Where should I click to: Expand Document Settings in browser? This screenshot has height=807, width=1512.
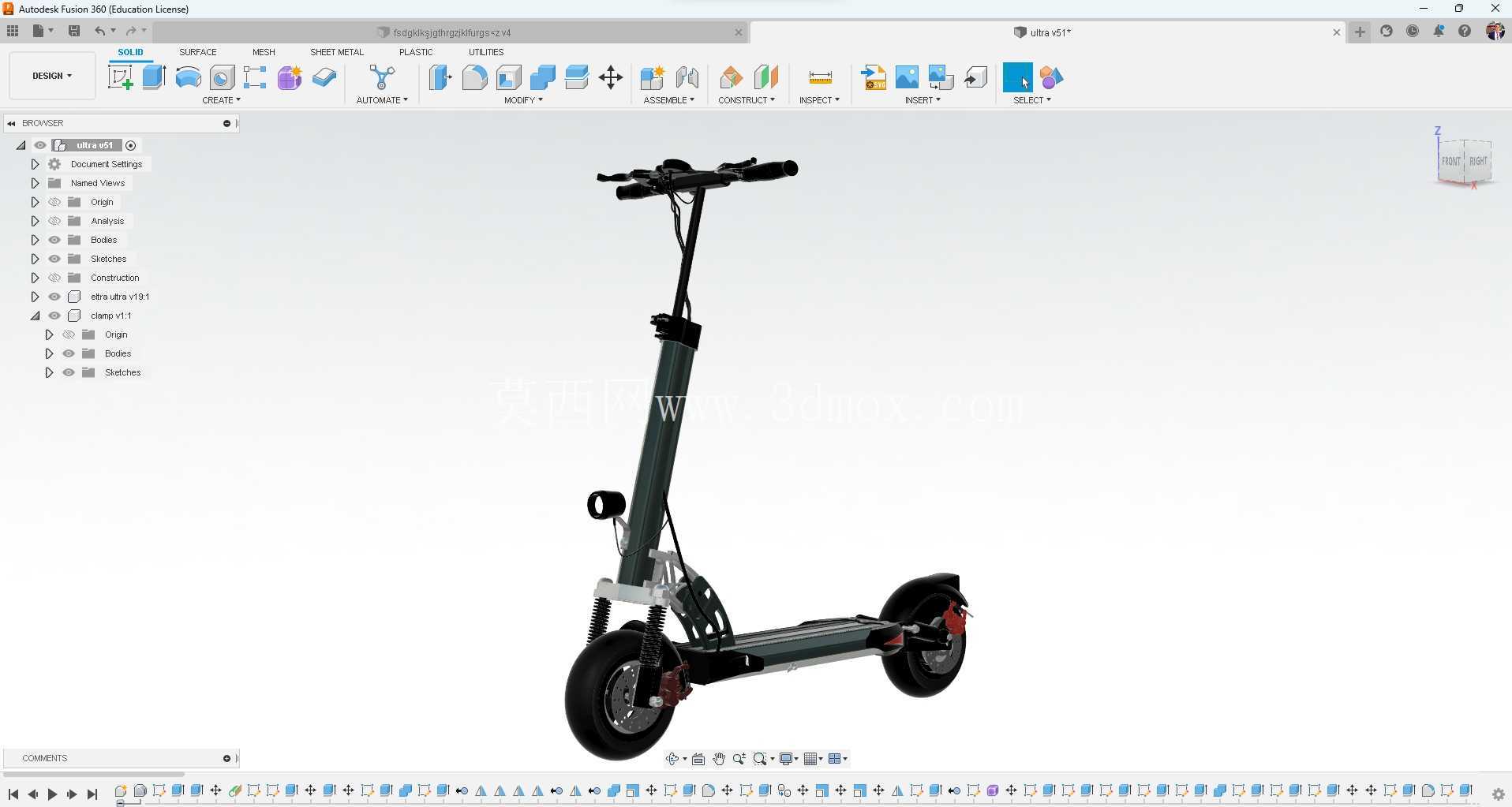click(x=35, y=164)
